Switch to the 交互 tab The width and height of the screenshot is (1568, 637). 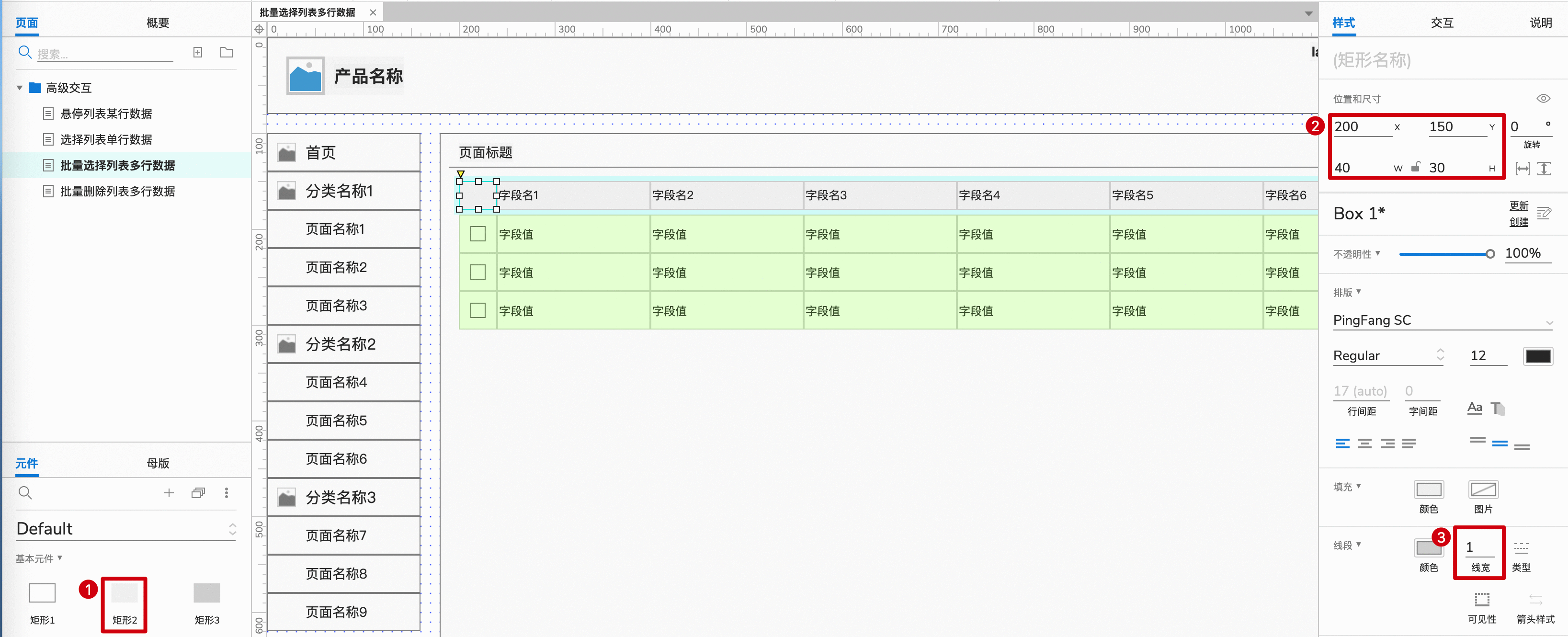pos(1442,23)
